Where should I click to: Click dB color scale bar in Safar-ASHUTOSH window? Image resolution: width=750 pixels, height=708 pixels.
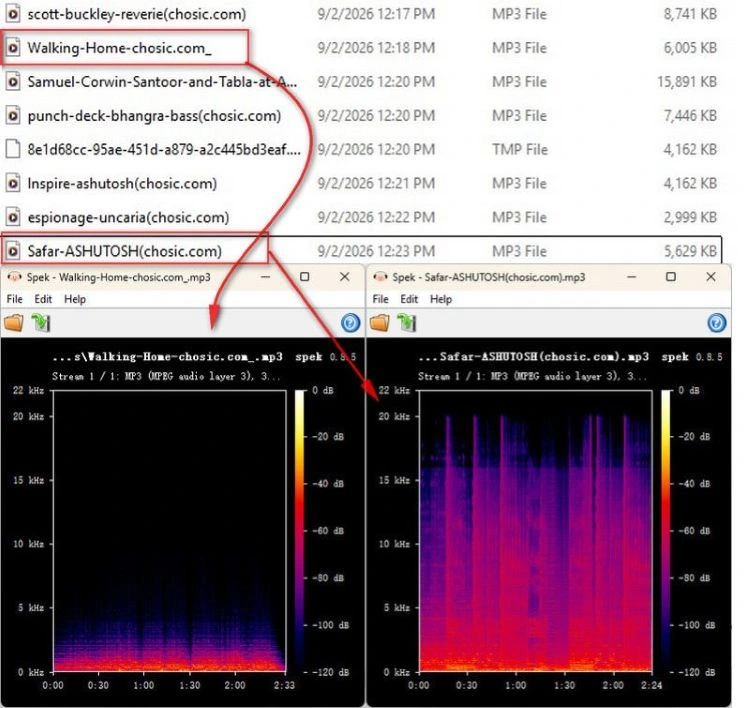pos(666,531)
